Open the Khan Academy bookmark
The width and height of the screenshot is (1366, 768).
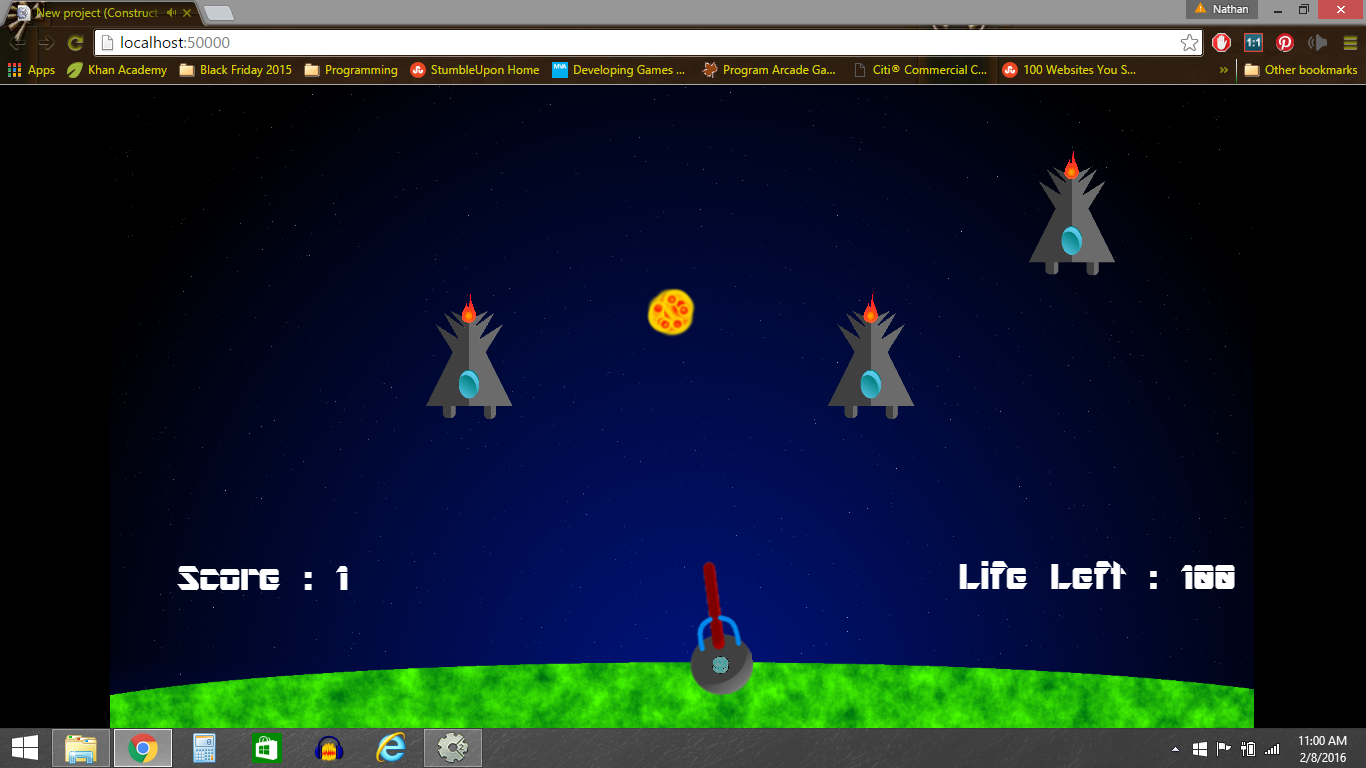(x=117, y=70)
